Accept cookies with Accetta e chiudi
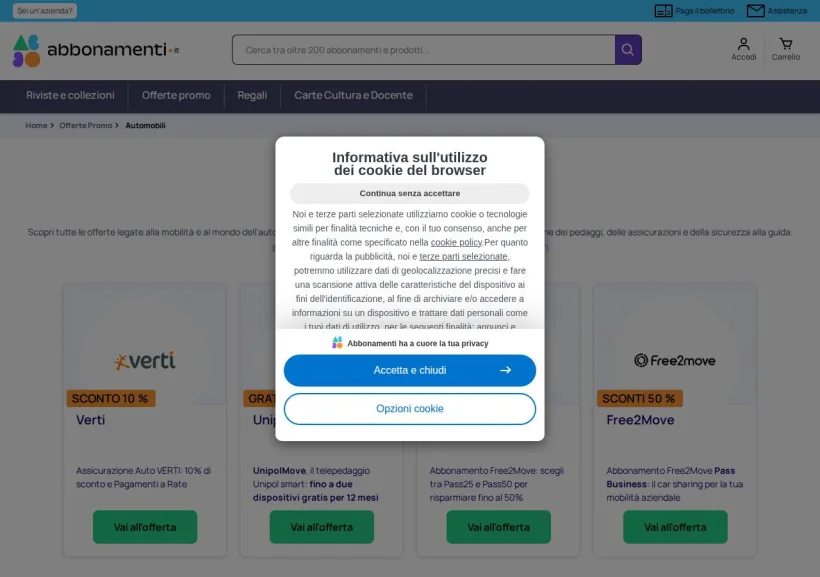820x577 pixels. tap(409, 370)
